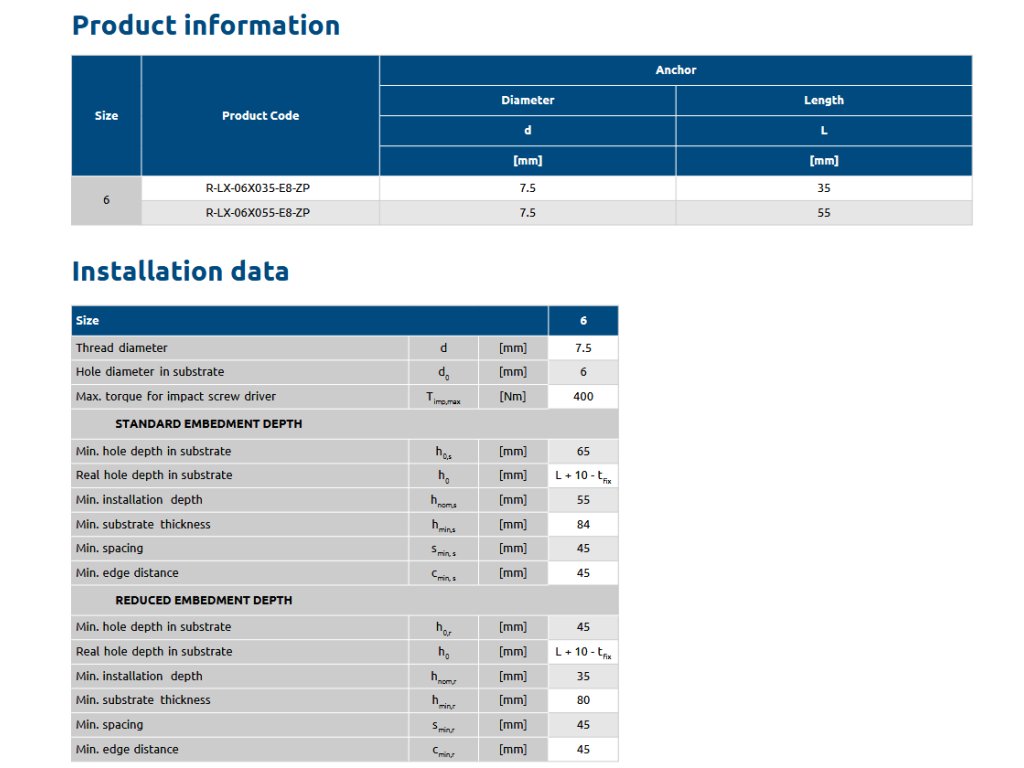Click the Product information heading
The width and height of the screenshot is (1024, 768).
(x=205, y=25)
